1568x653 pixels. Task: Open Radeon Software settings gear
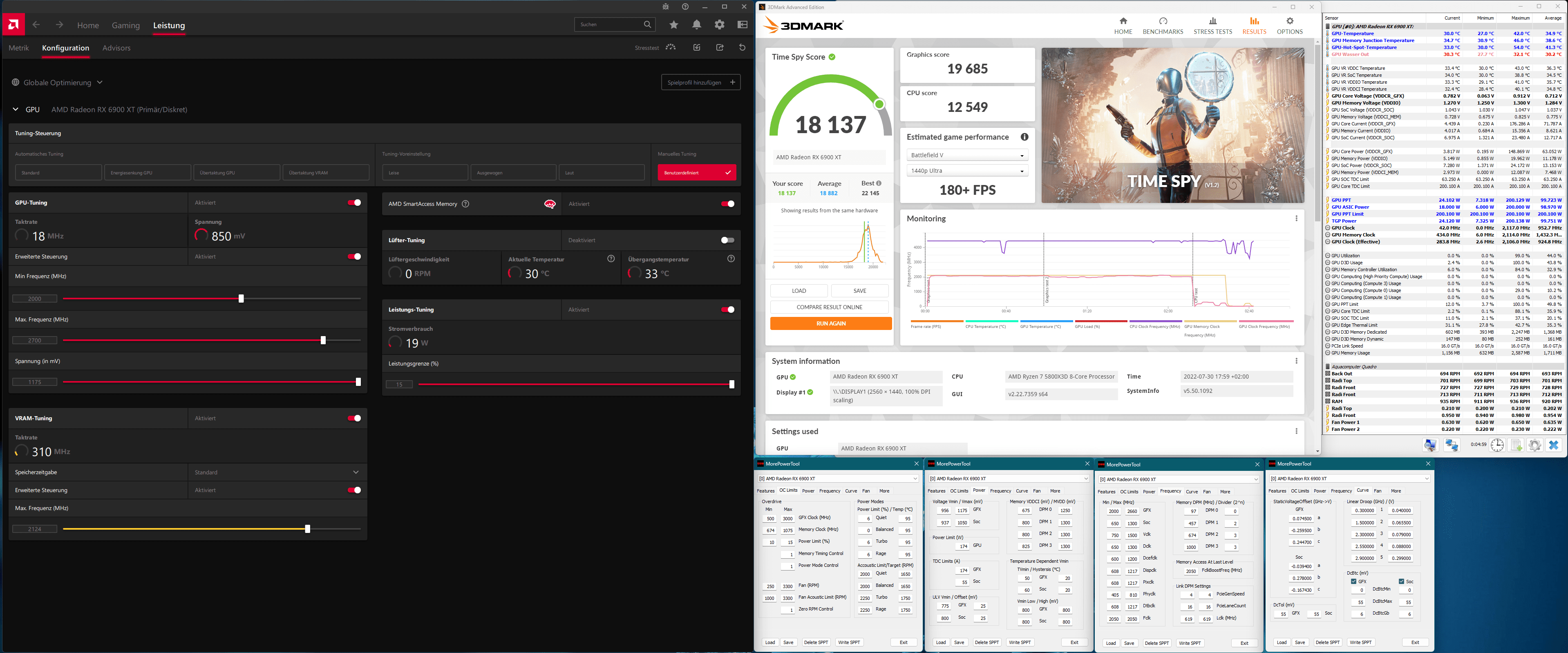point(720,25)
